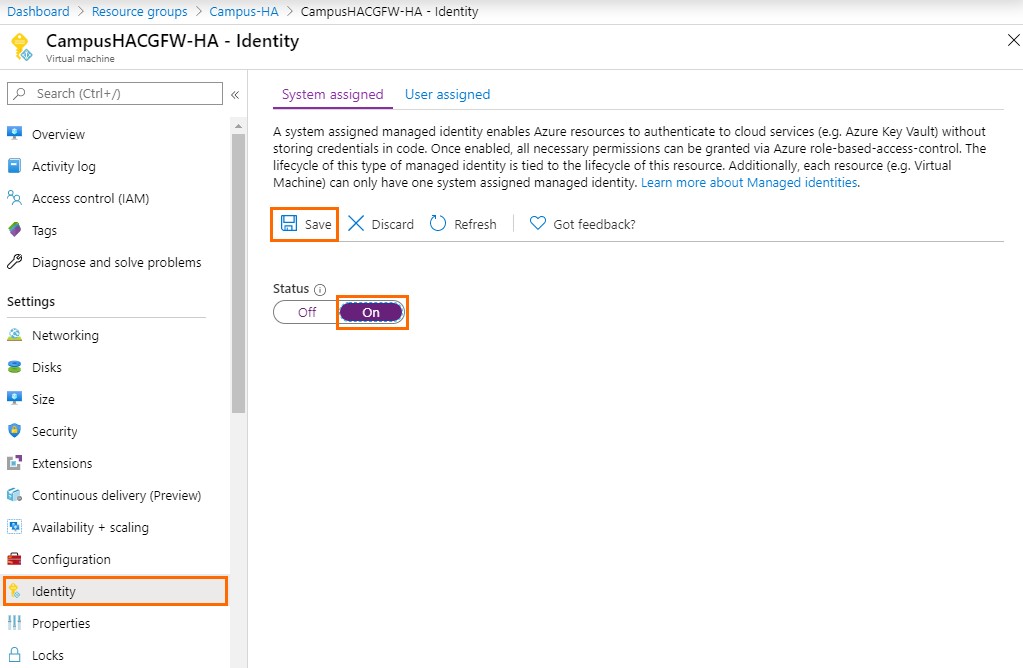Click the Dashboard breadcrumb link
The height and width of the screenshot is (668, 1023).
[38, 12]
